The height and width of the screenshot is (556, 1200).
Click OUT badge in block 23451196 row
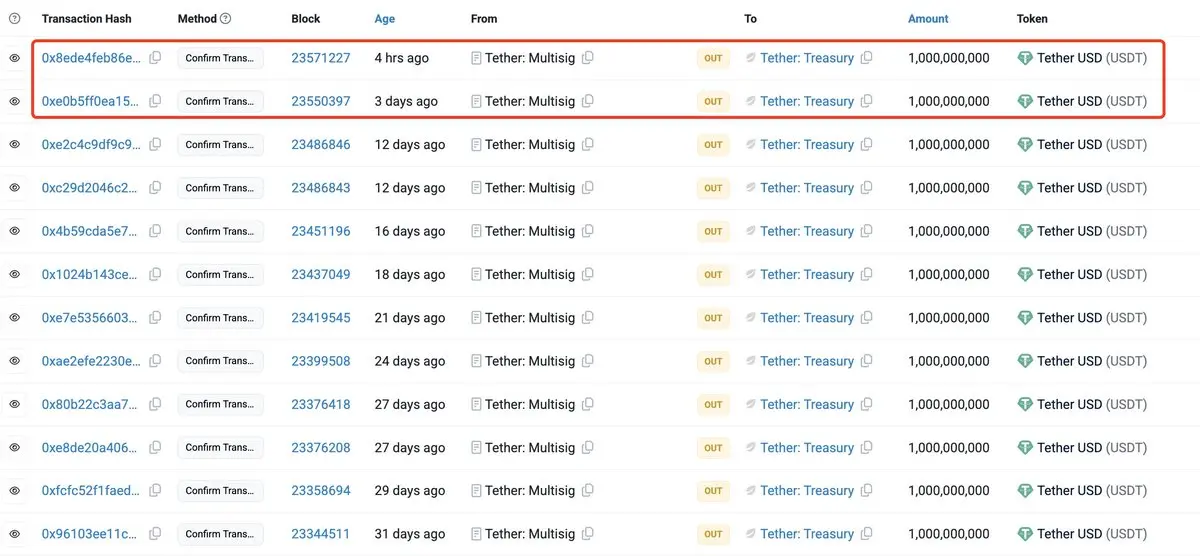pyautogui.click(x=713, y=232)
